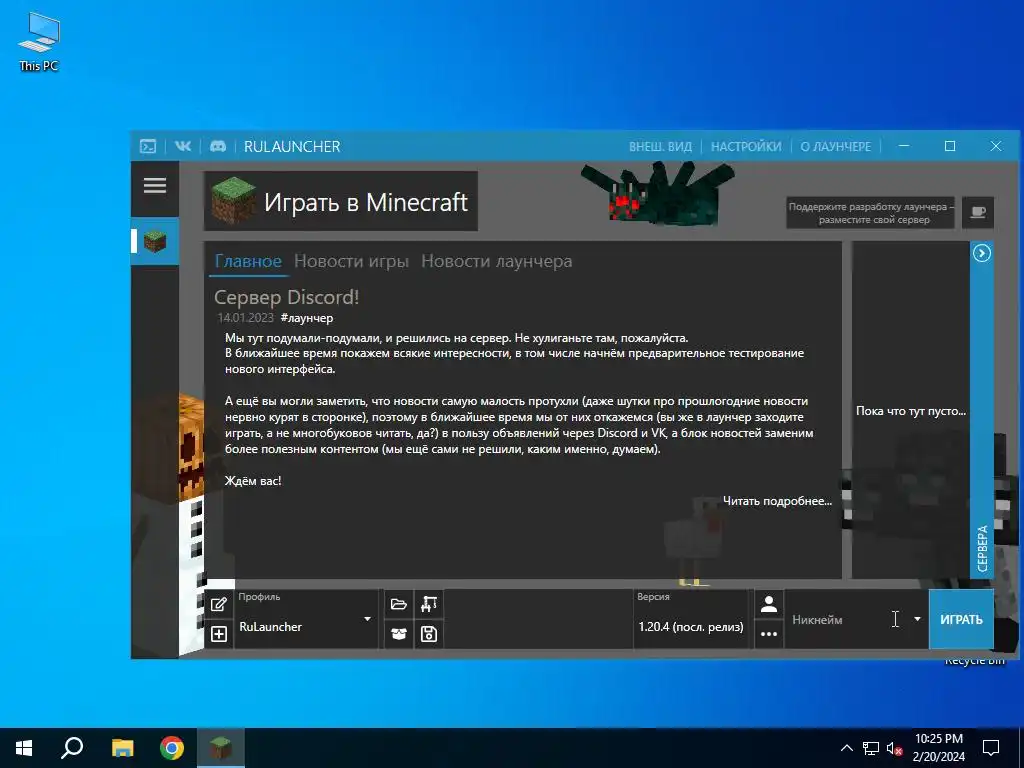
Task: Edit the current profile pencil icon
Action: (219, 604)
